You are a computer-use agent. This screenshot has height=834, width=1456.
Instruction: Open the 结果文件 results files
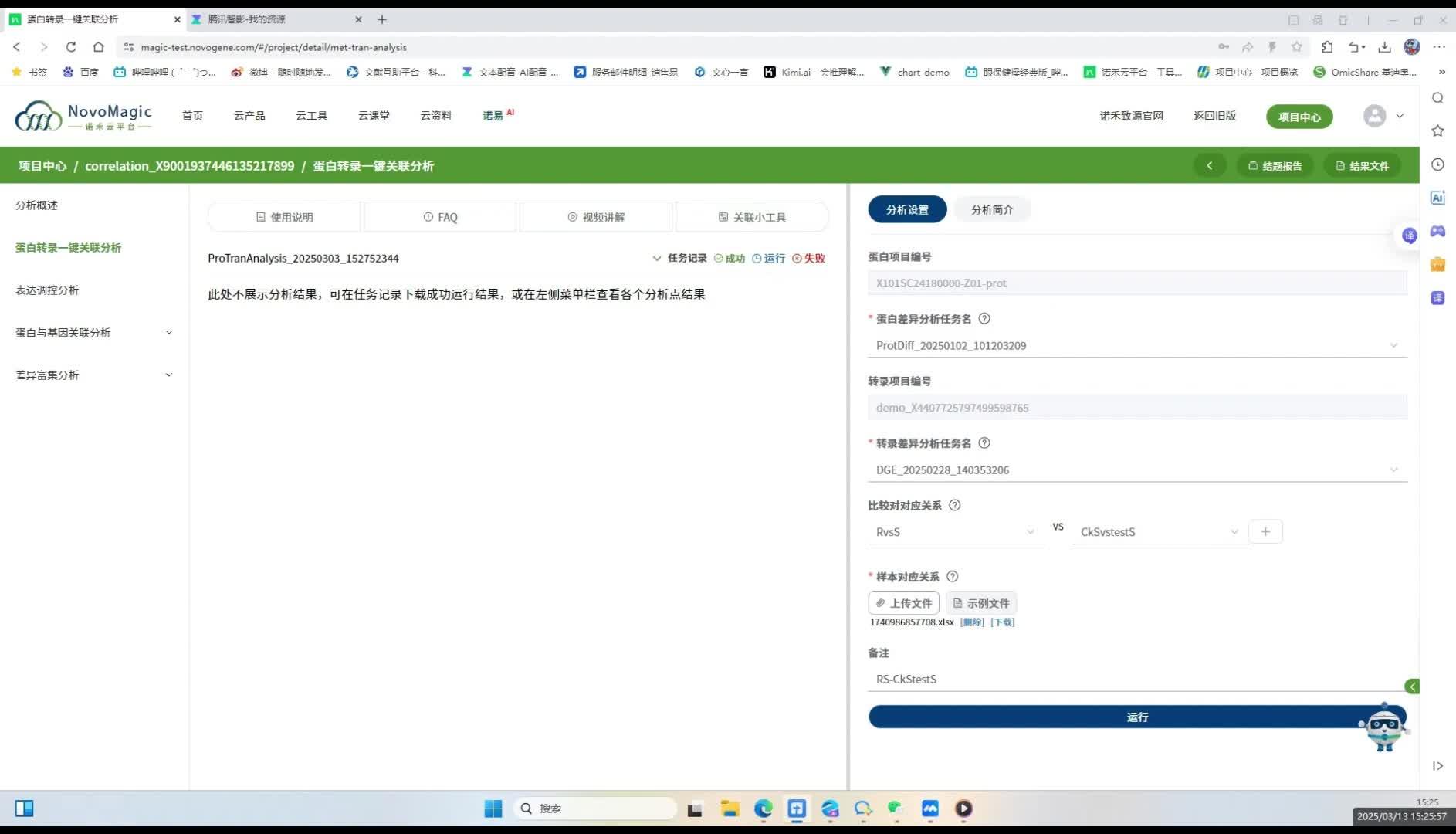(x=1362, y=165)
